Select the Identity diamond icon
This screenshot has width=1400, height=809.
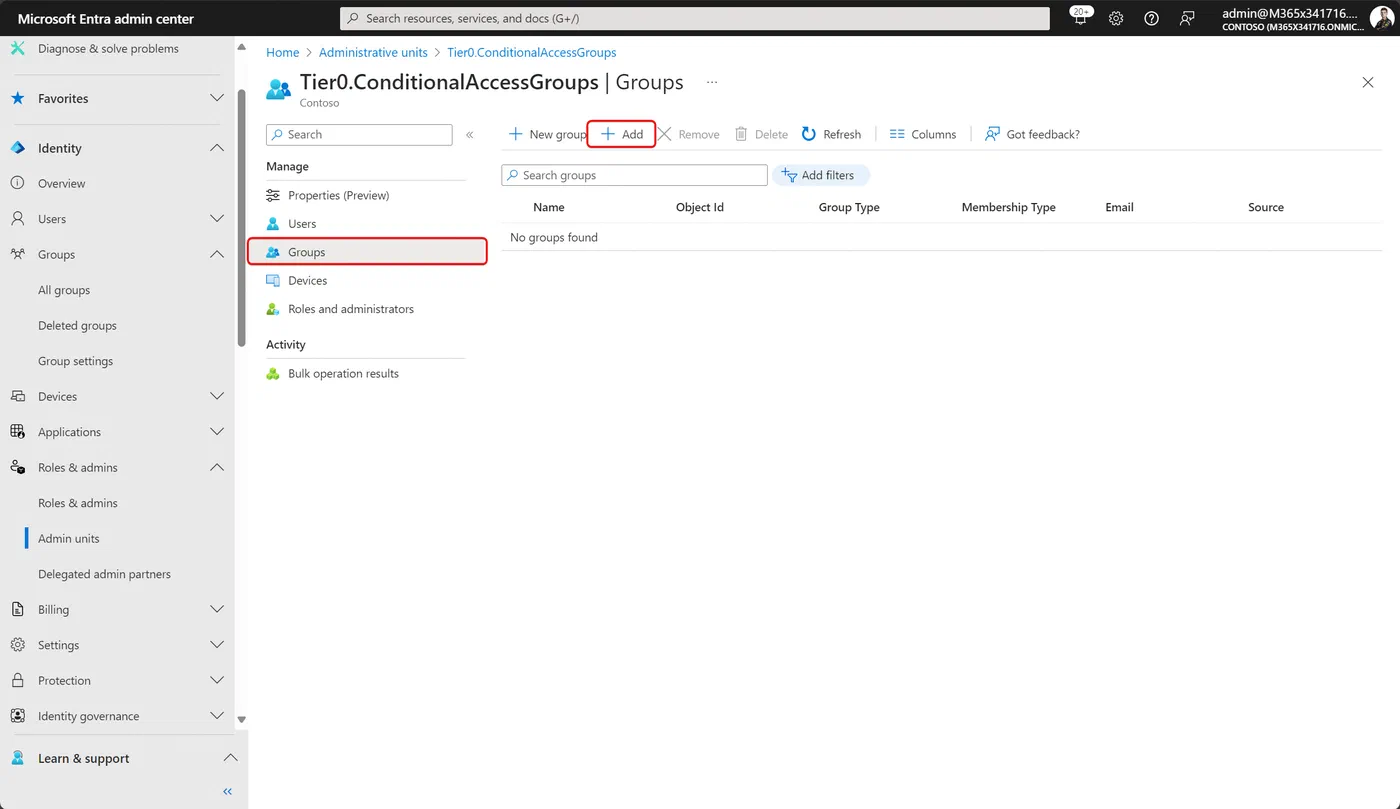coord(17,148)
